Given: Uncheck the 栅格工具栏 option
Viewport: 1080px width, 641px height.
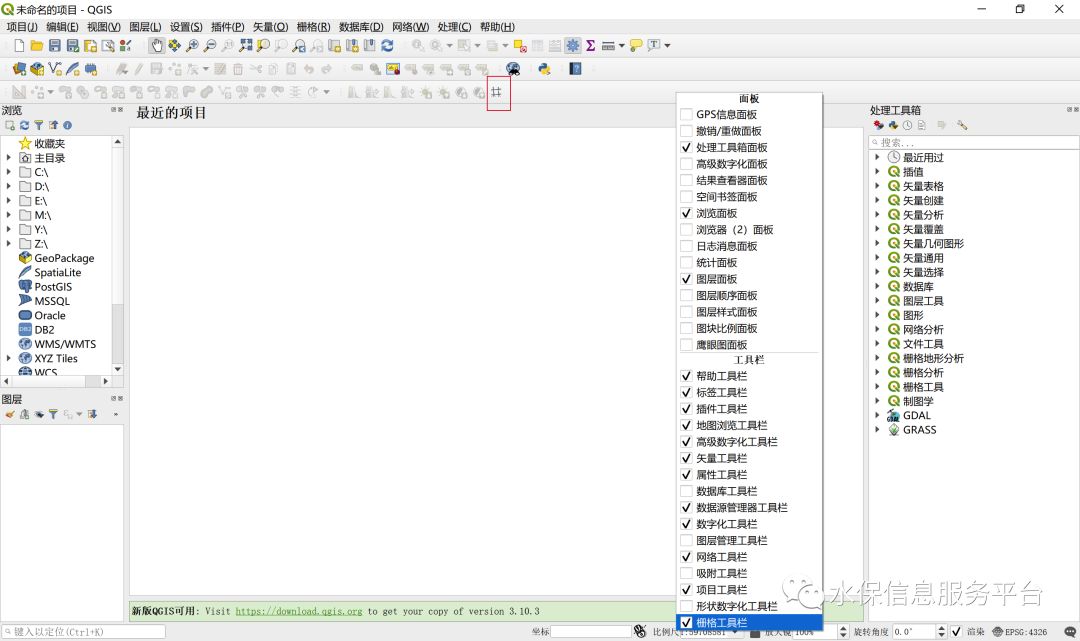Looking at the screenshot, I should (686, 622).
